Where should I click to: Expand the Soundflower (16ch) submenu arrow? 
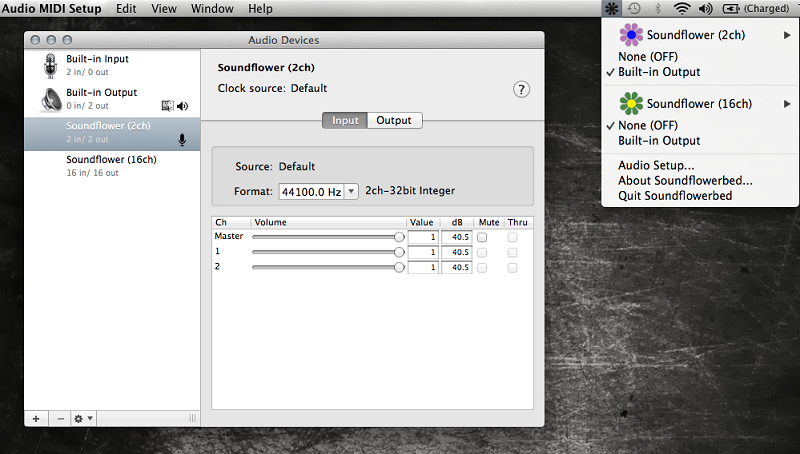(x=787, y=104)
